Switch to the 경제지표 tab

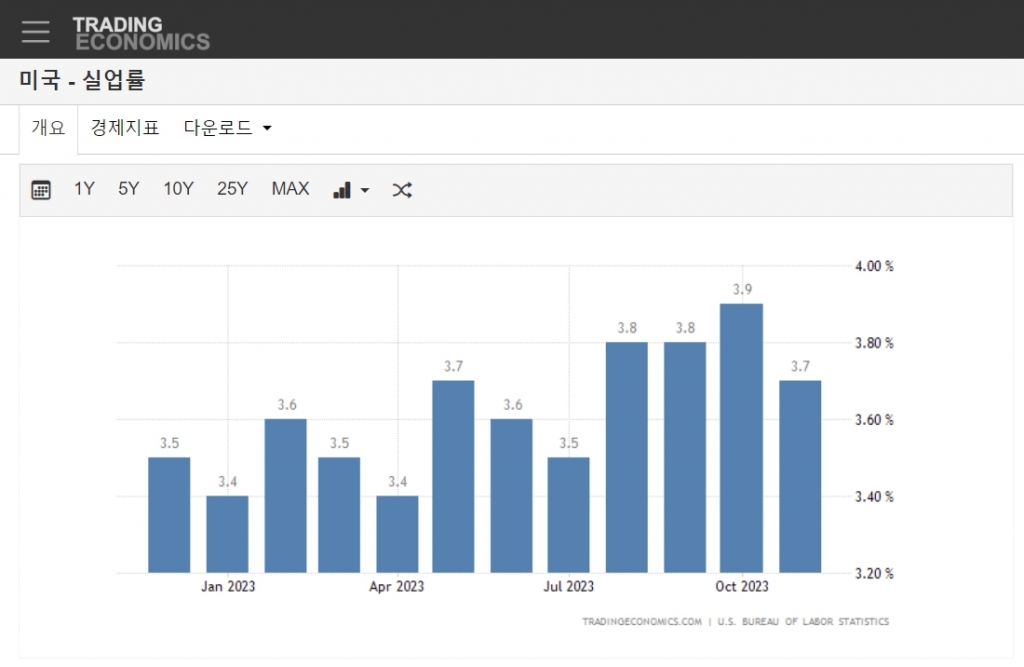[x=125, y=128]
